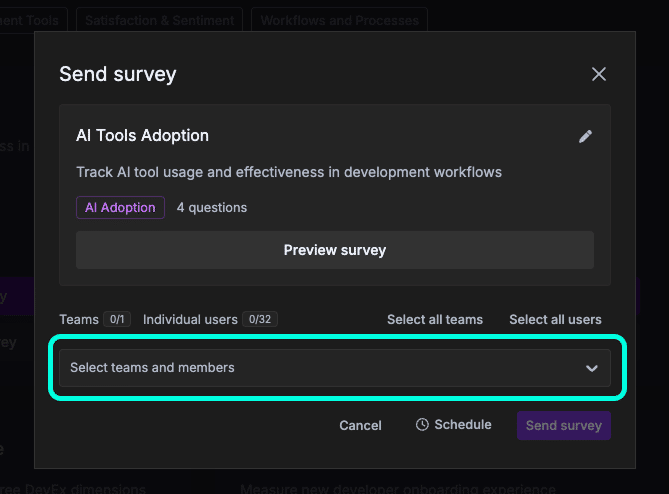Expand dropdown using the chevron arrow
The width and height of the screenshot is (669, 494).
591,368
